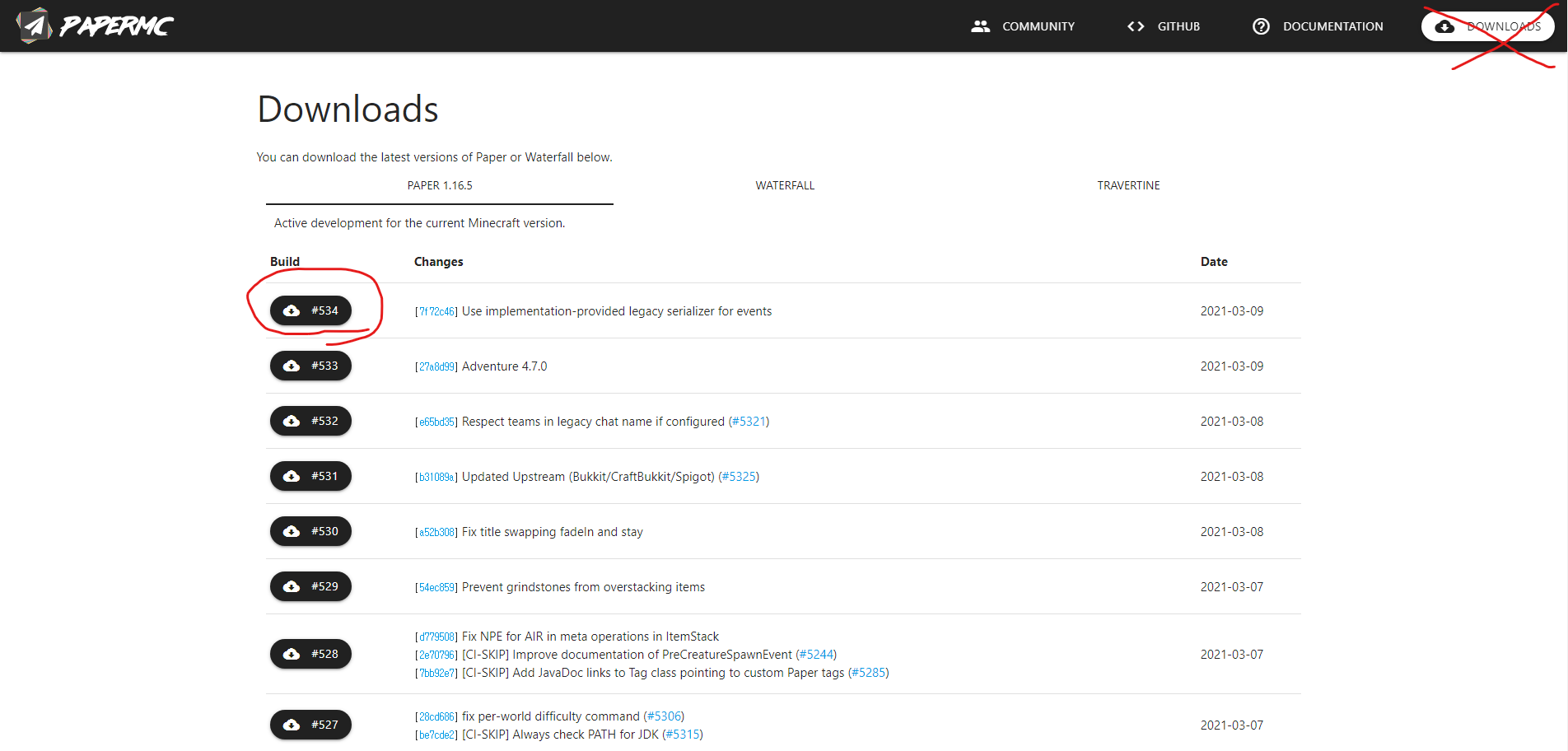Open pull request #5285 link
The height and width of the screenshot is (751, 1568).
[869, 673]
